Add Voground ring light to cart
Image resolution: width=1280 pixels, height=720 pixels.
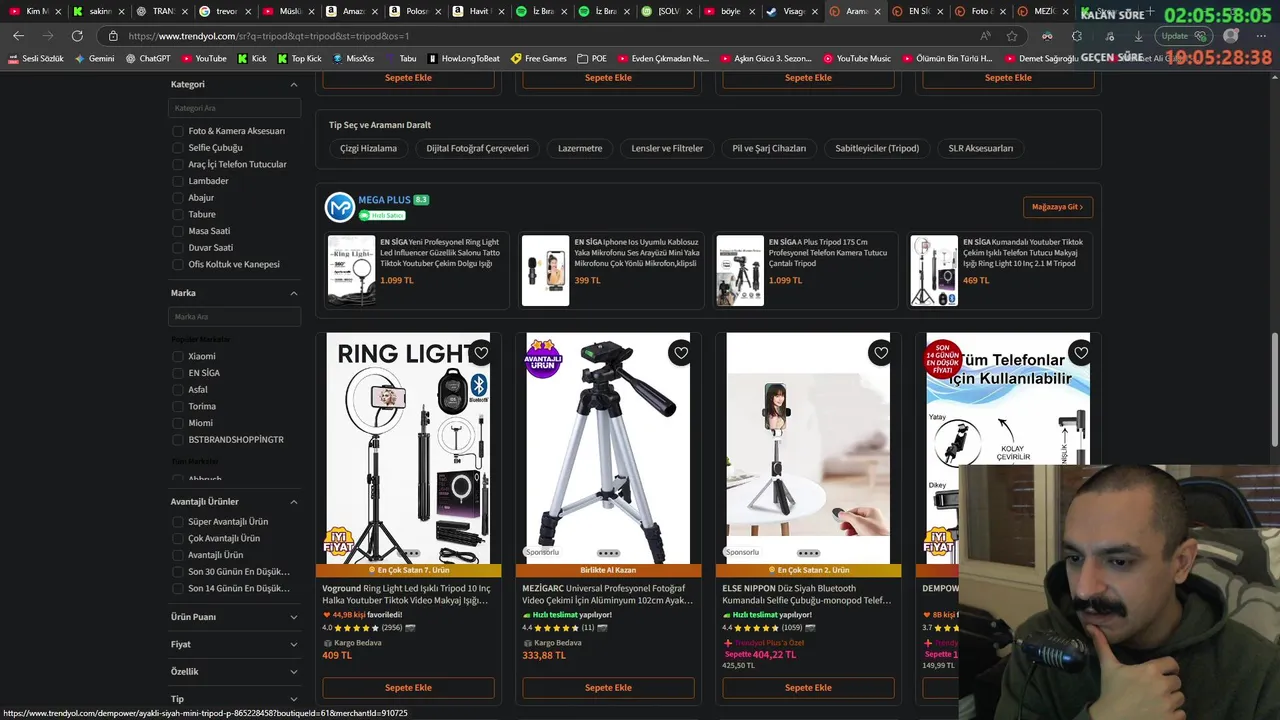point(408,688)
